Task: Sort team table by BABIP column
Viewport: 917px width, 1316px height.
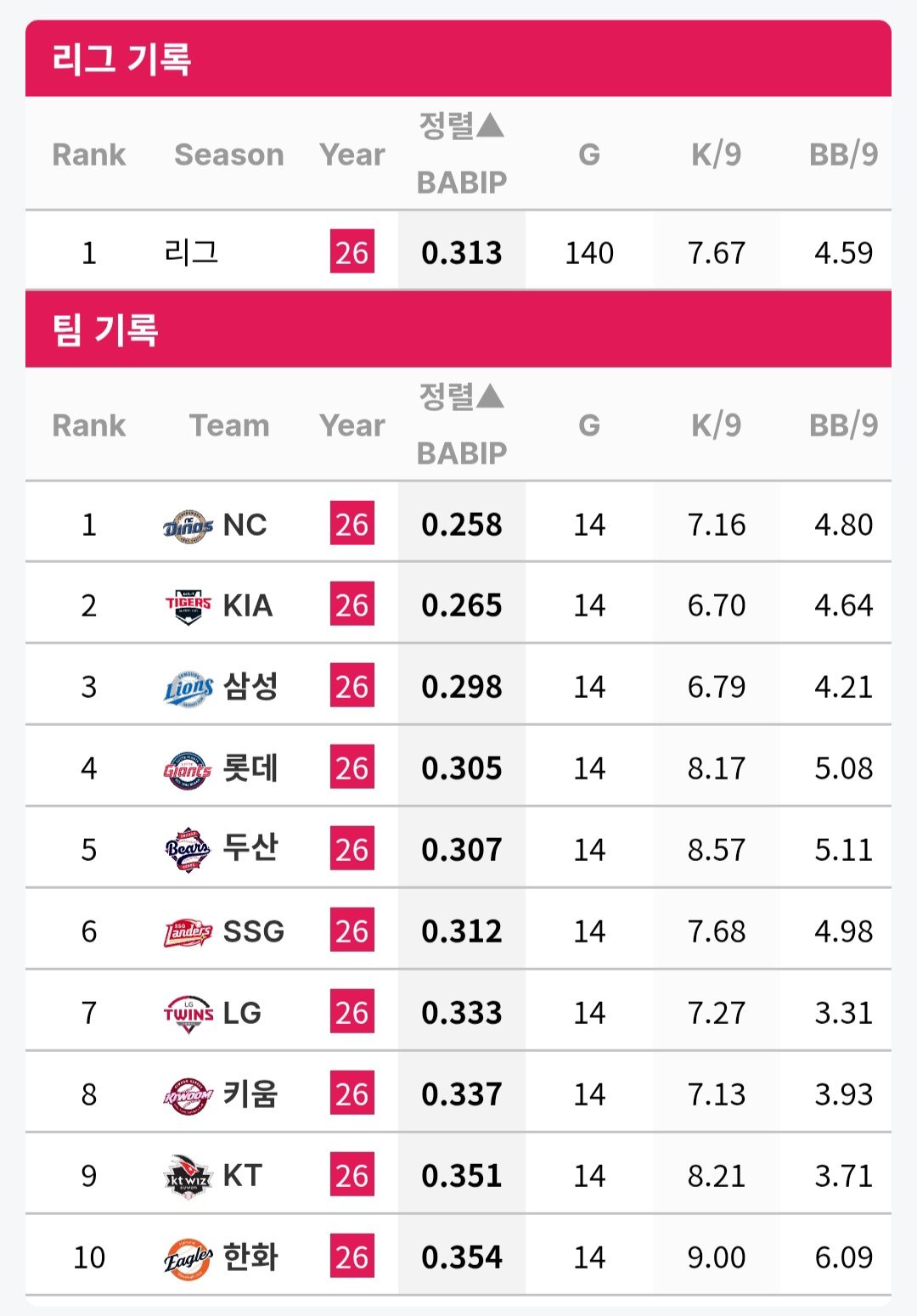Action: 461,425
